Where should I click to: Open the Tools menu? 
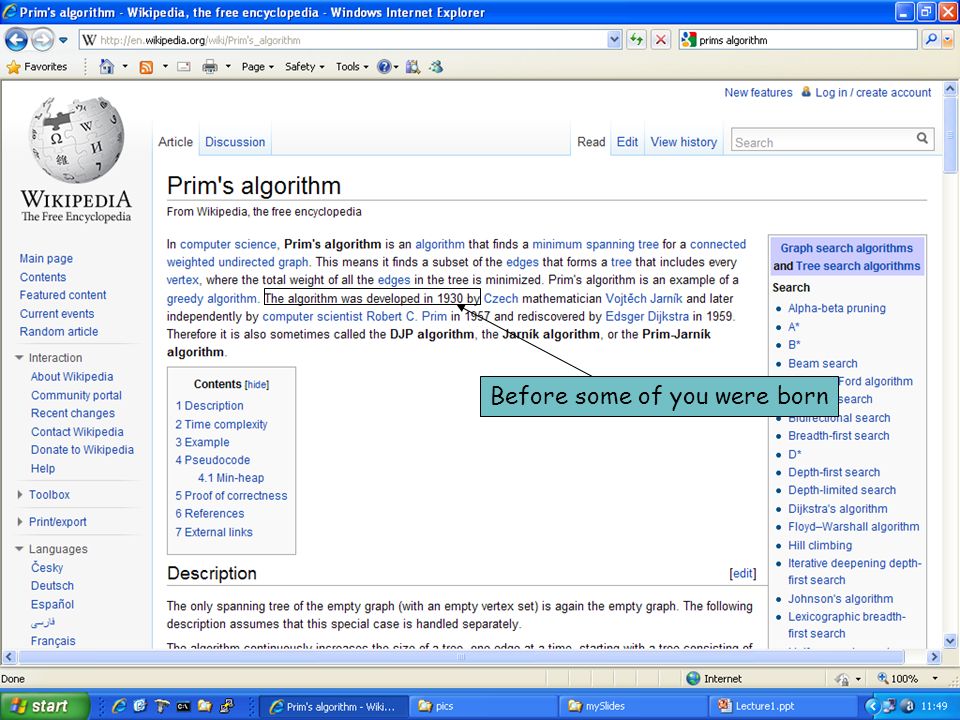352,67
